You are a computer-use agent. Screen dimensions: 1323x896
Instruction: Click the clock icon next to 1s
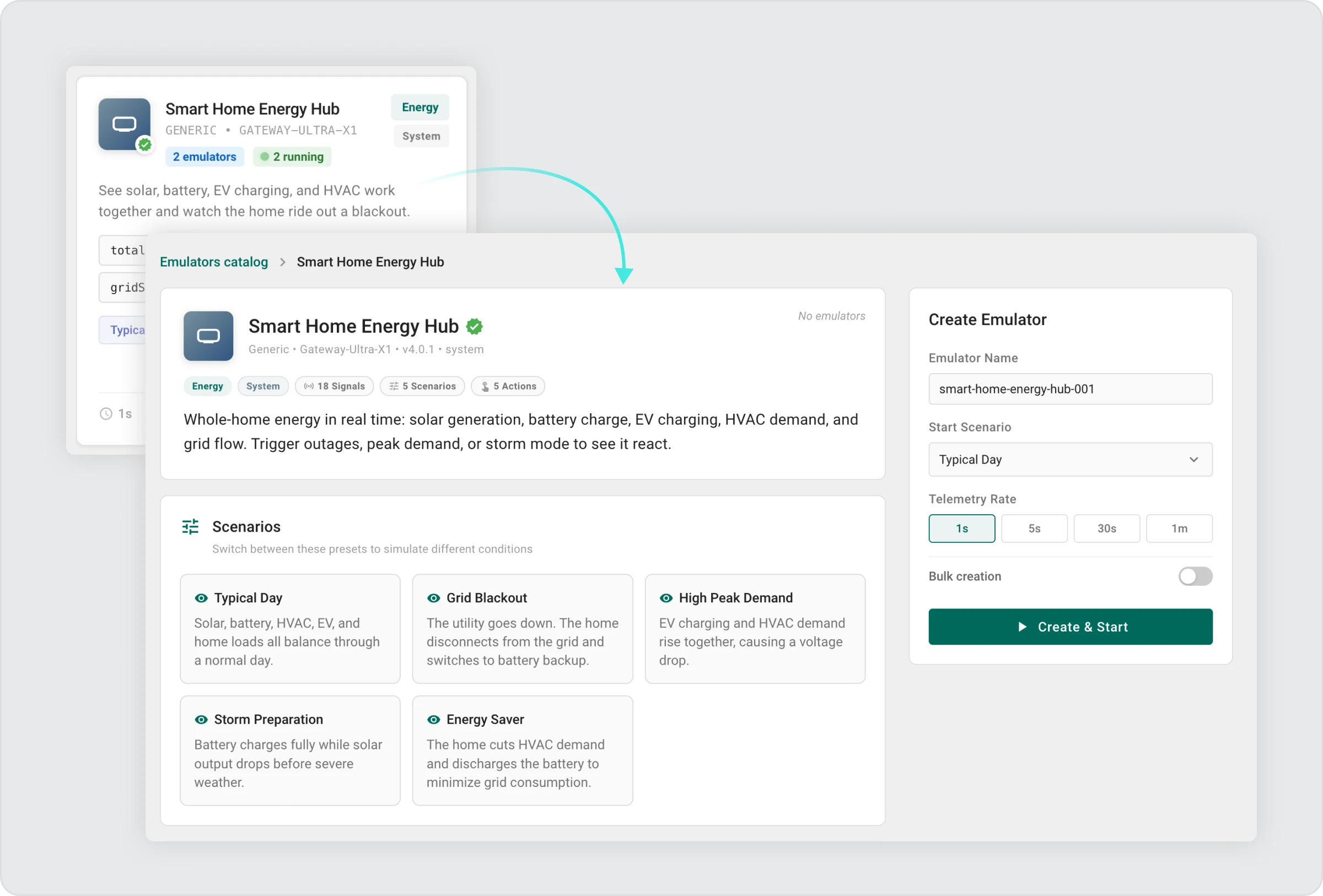click(x=106, y=414)
